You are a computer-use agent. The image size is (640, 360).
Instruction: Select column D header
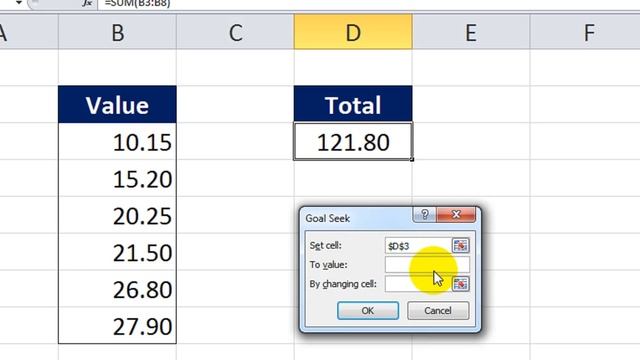tap(353, 32)
